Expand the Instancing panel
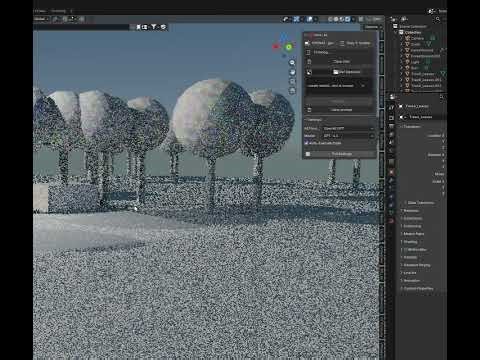The height and width of the screenshot is (360, 480). point(412,226)
